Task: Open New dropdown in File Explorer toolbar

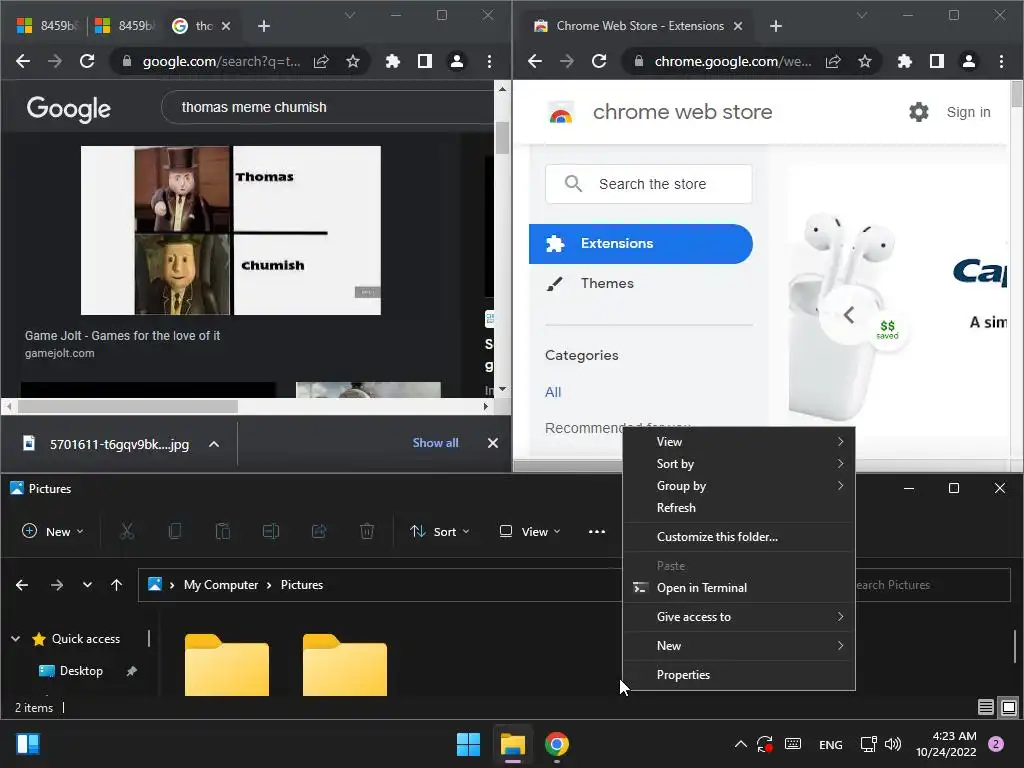Action: click(52, 532)
